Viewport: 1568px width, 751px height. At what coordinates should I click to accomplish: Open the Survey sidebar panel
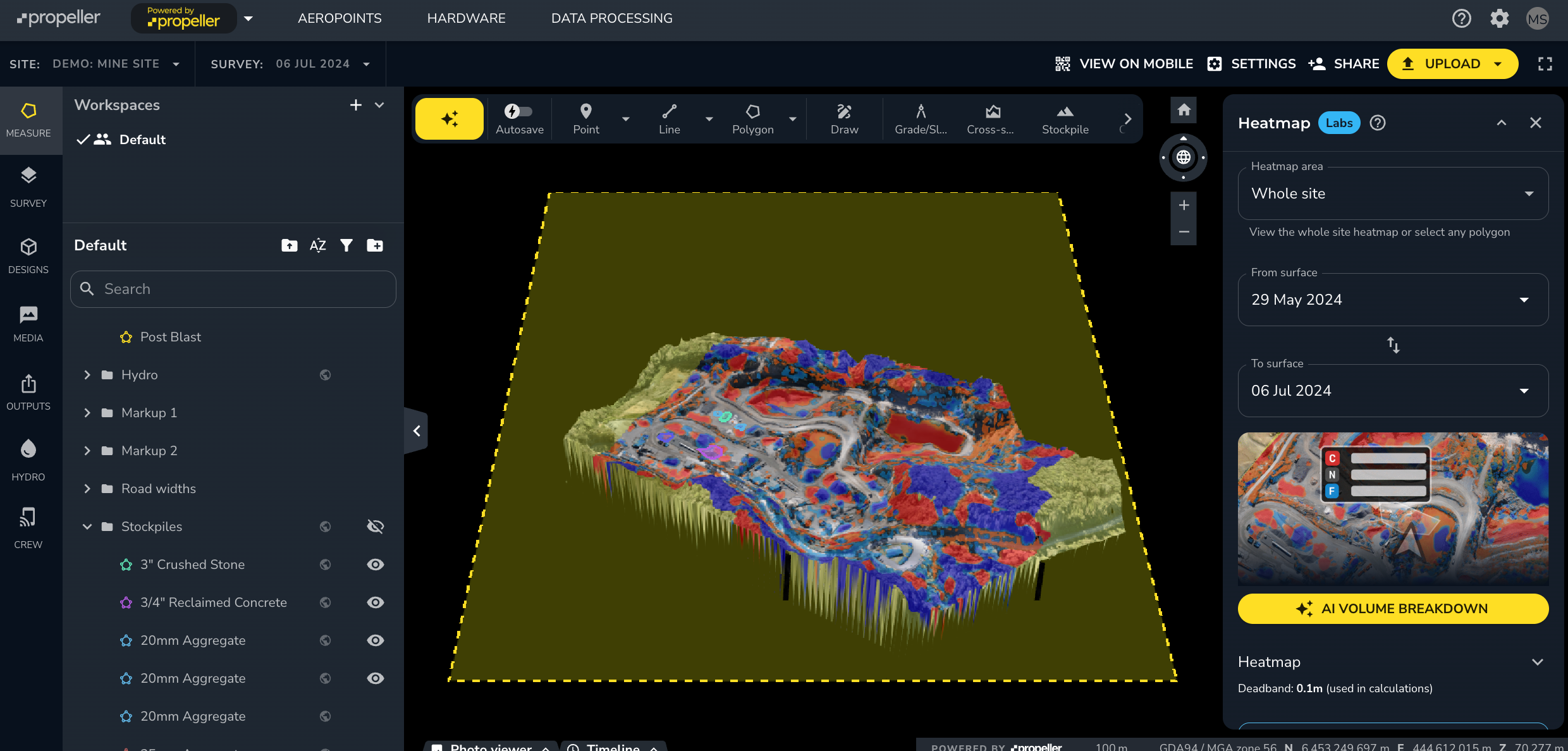pos(28,187)
